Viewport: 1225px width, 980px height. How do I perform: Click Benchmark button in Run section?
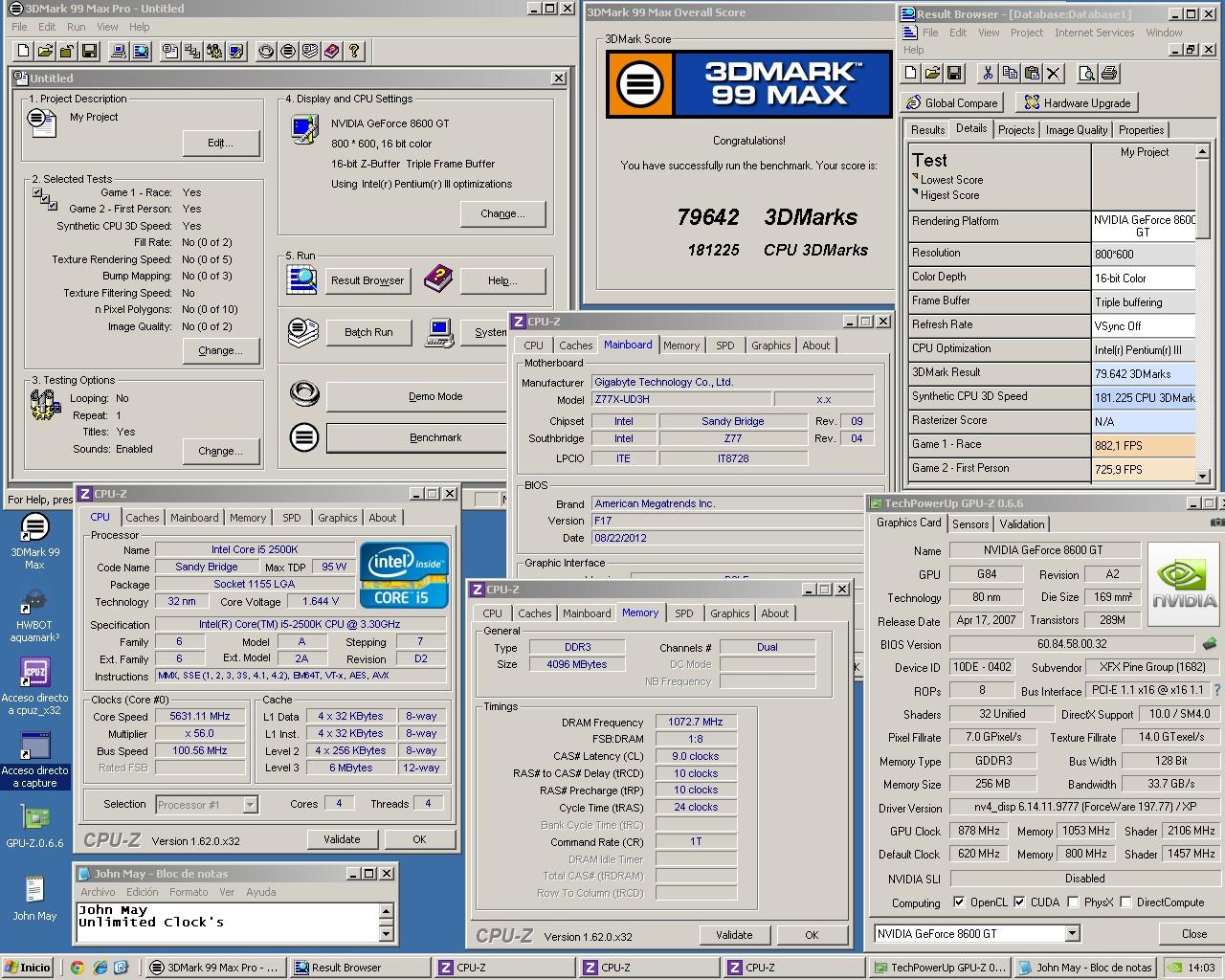click(416, 437)
